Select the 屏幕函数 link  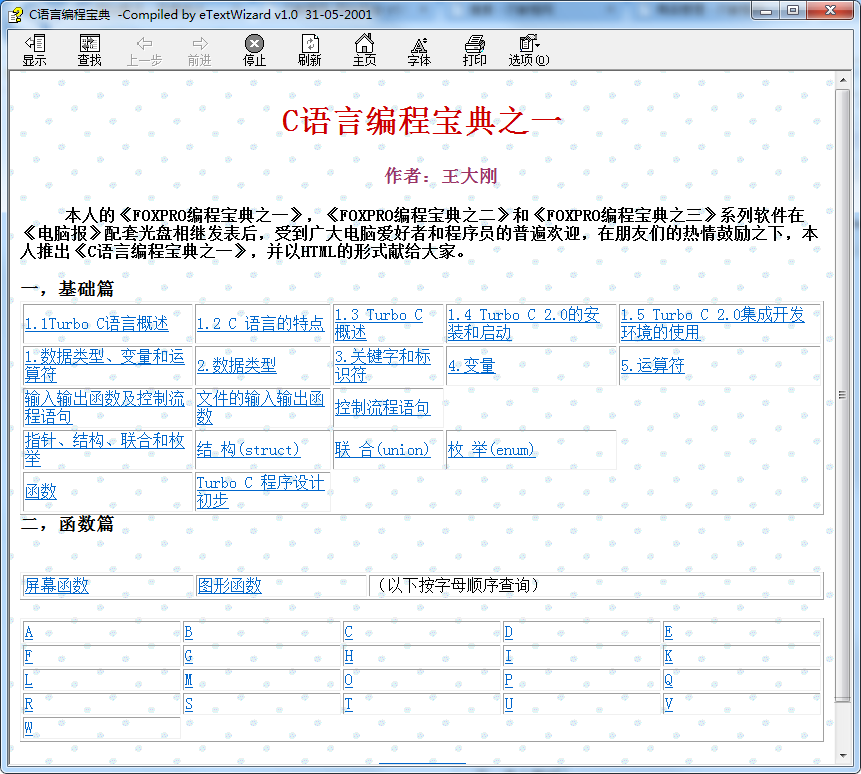[x=57, y=586]
